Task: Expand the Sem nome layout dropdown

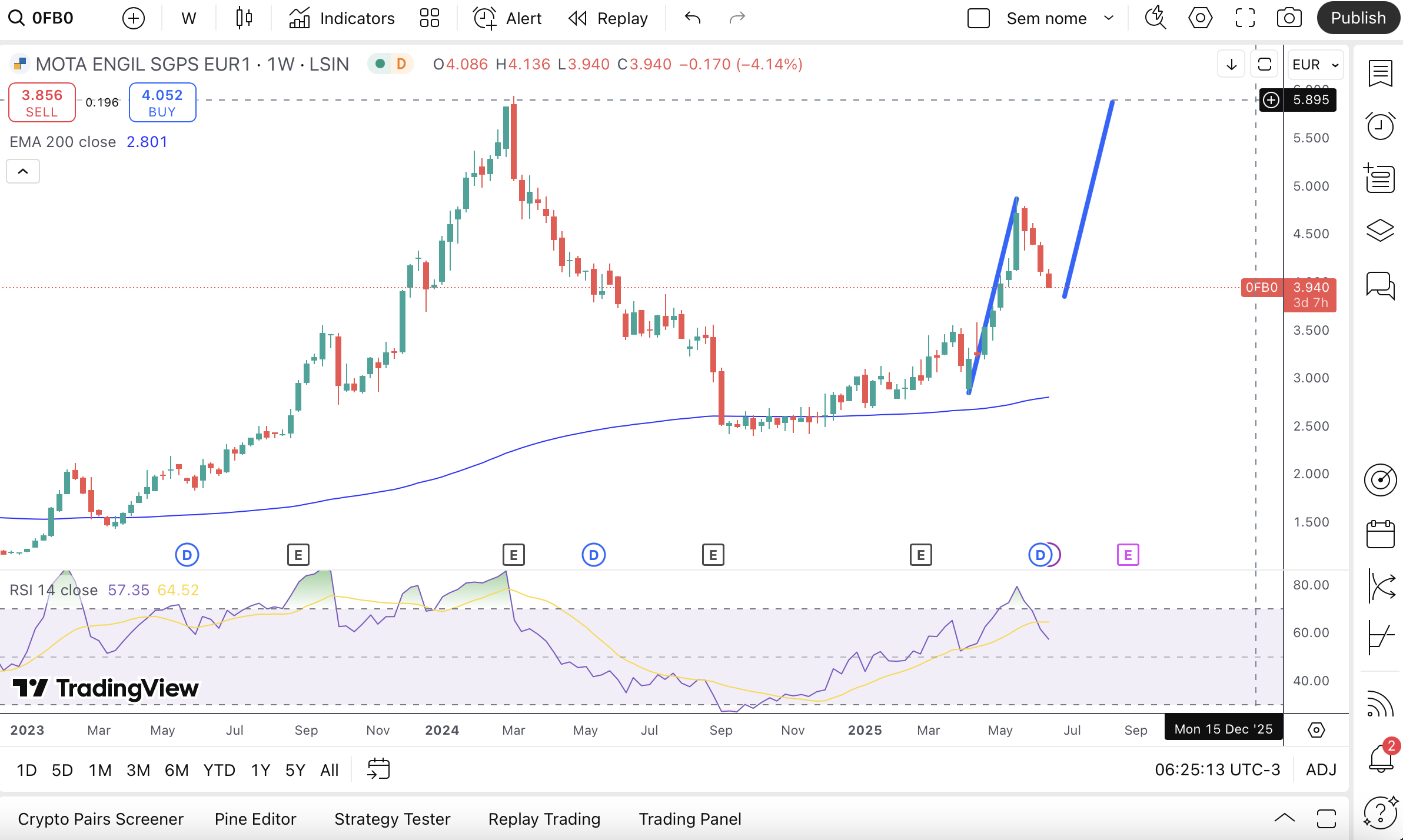Action: (x=1109, y=18)
